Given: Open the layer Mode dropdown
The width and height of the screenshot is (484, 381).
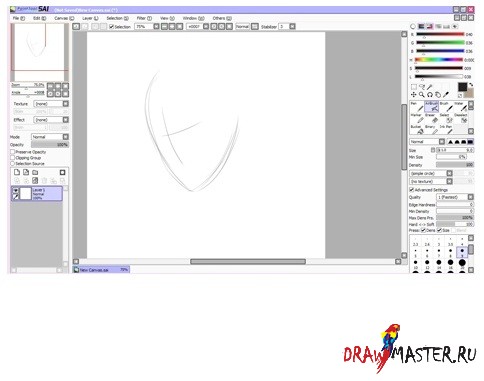Looking at the screenshot, I should 50,137.
